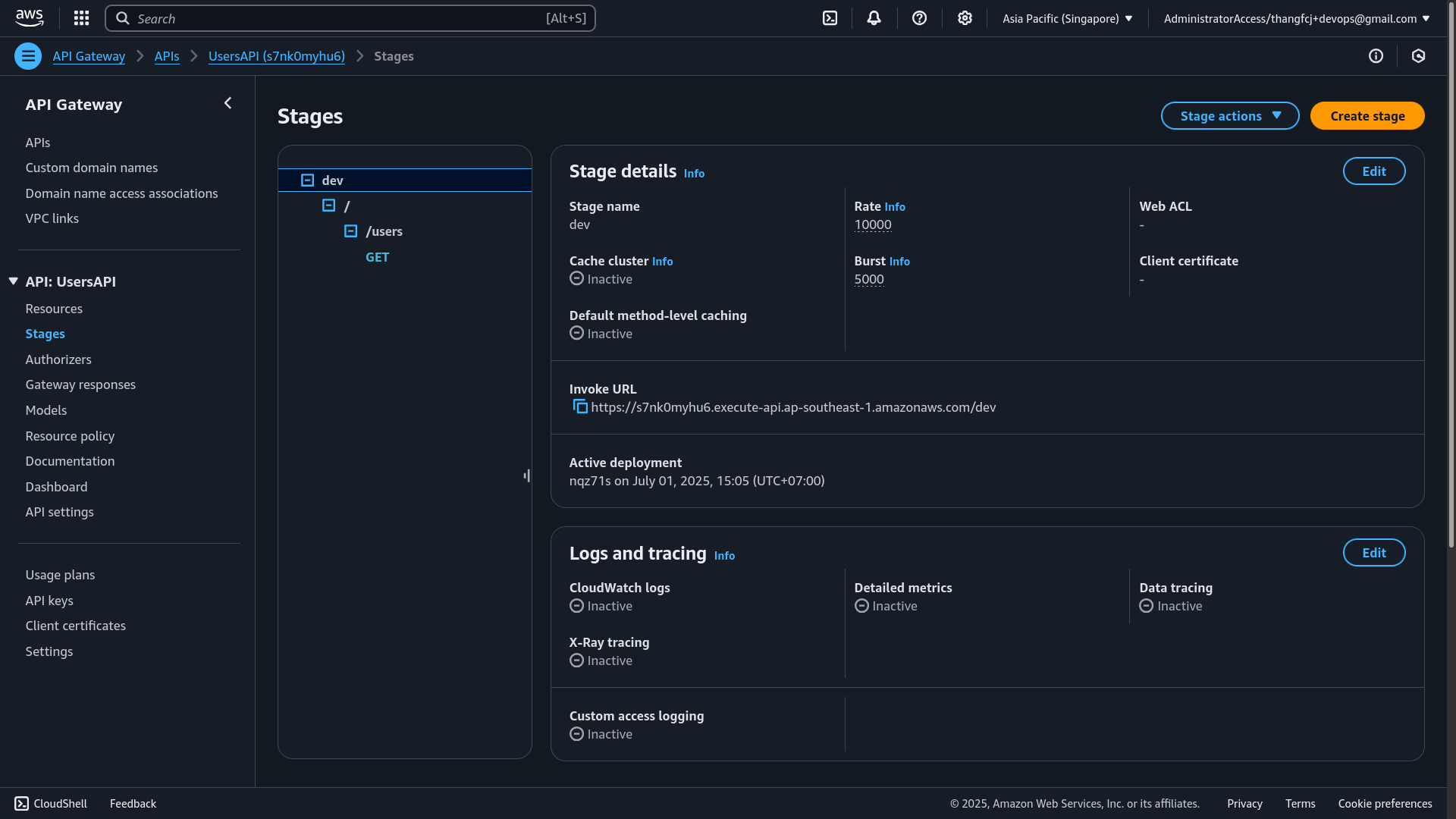Open Documentation page
This screenshot has height=819, width=1456.
point(70,461)
